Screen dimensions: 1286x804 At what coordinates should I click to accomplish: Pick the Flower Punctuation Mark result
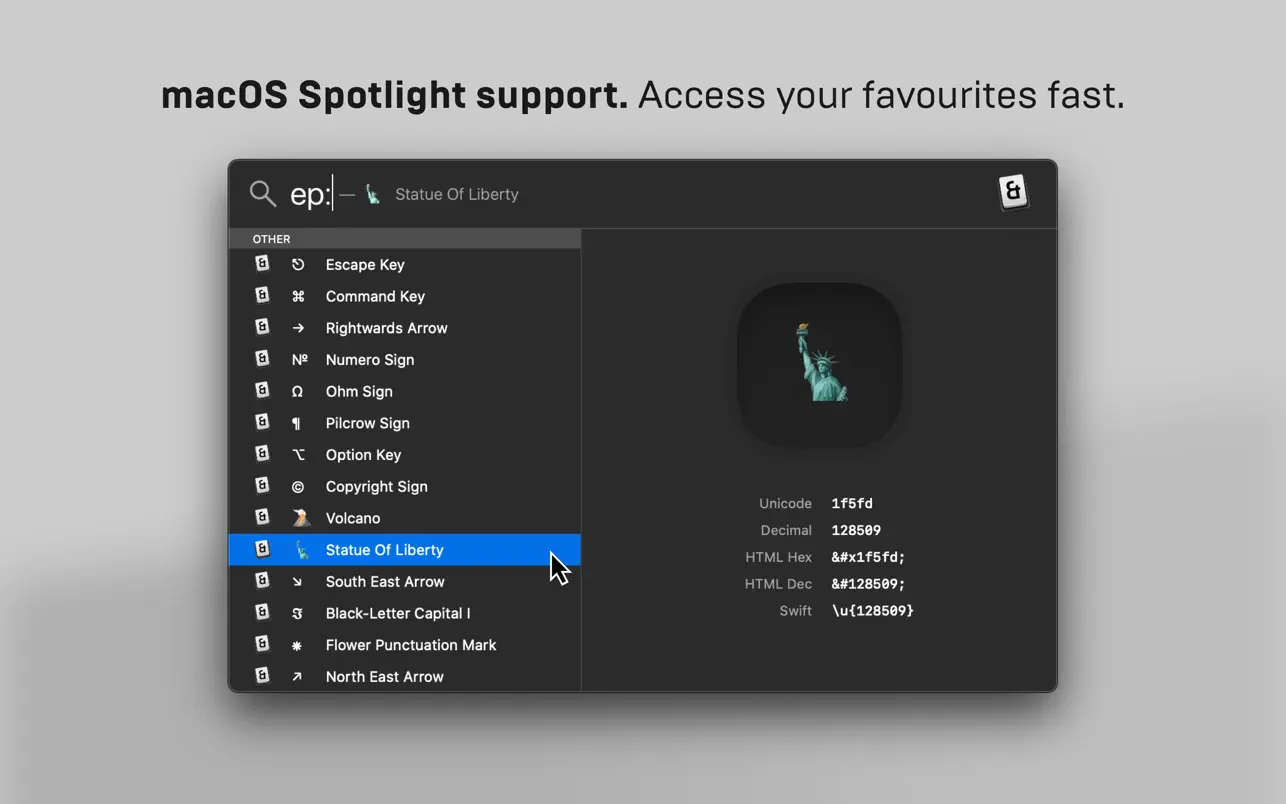click(x=410, y=645)
